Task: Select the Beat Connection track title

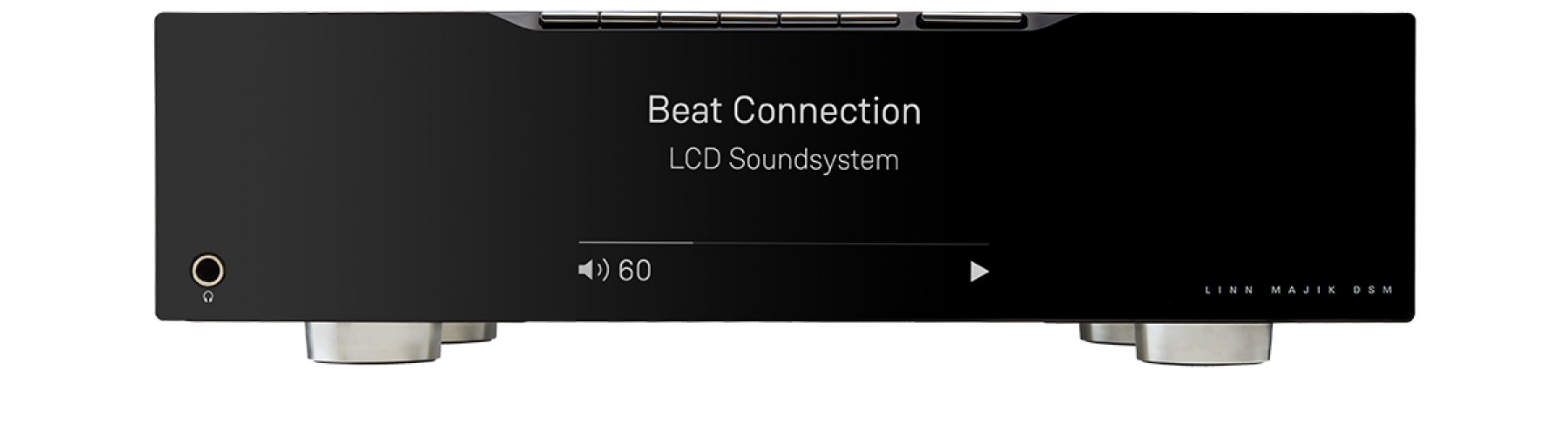Action: tap(784, 111)
